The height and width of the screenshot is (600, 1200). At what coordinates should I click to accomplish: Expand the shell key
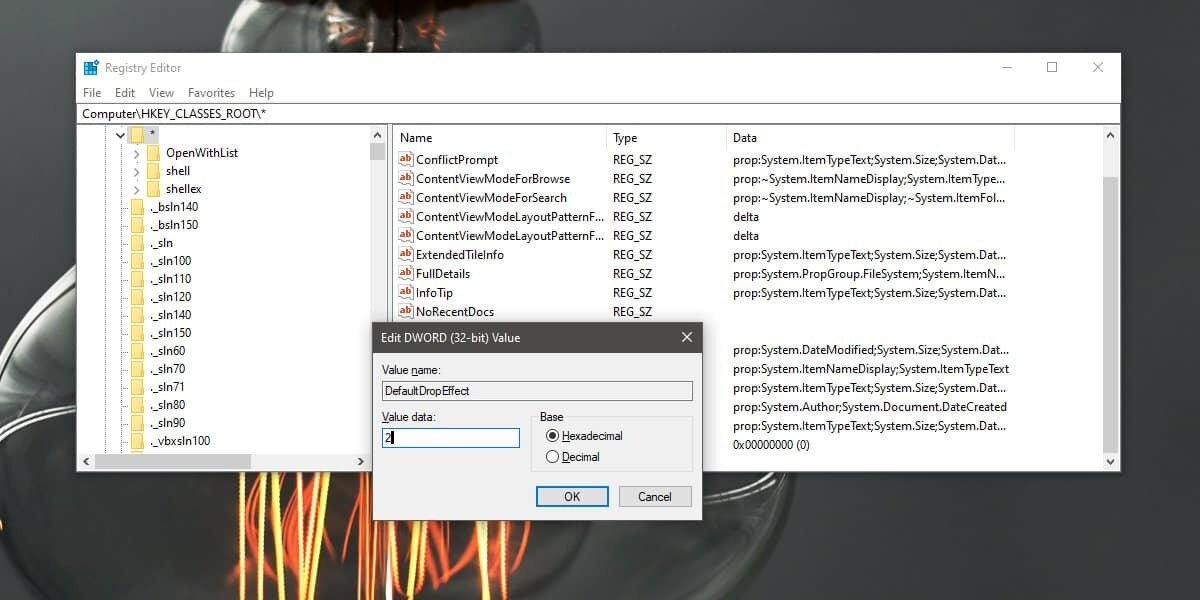pos(136,171)
